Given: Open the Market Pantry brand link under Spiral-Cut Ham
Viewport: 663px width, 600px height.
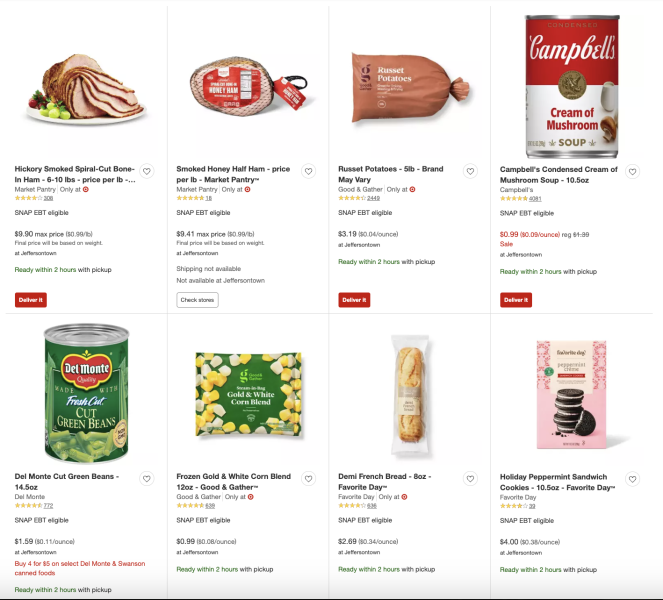Looking at the screenshot, I should pos(32,189).
